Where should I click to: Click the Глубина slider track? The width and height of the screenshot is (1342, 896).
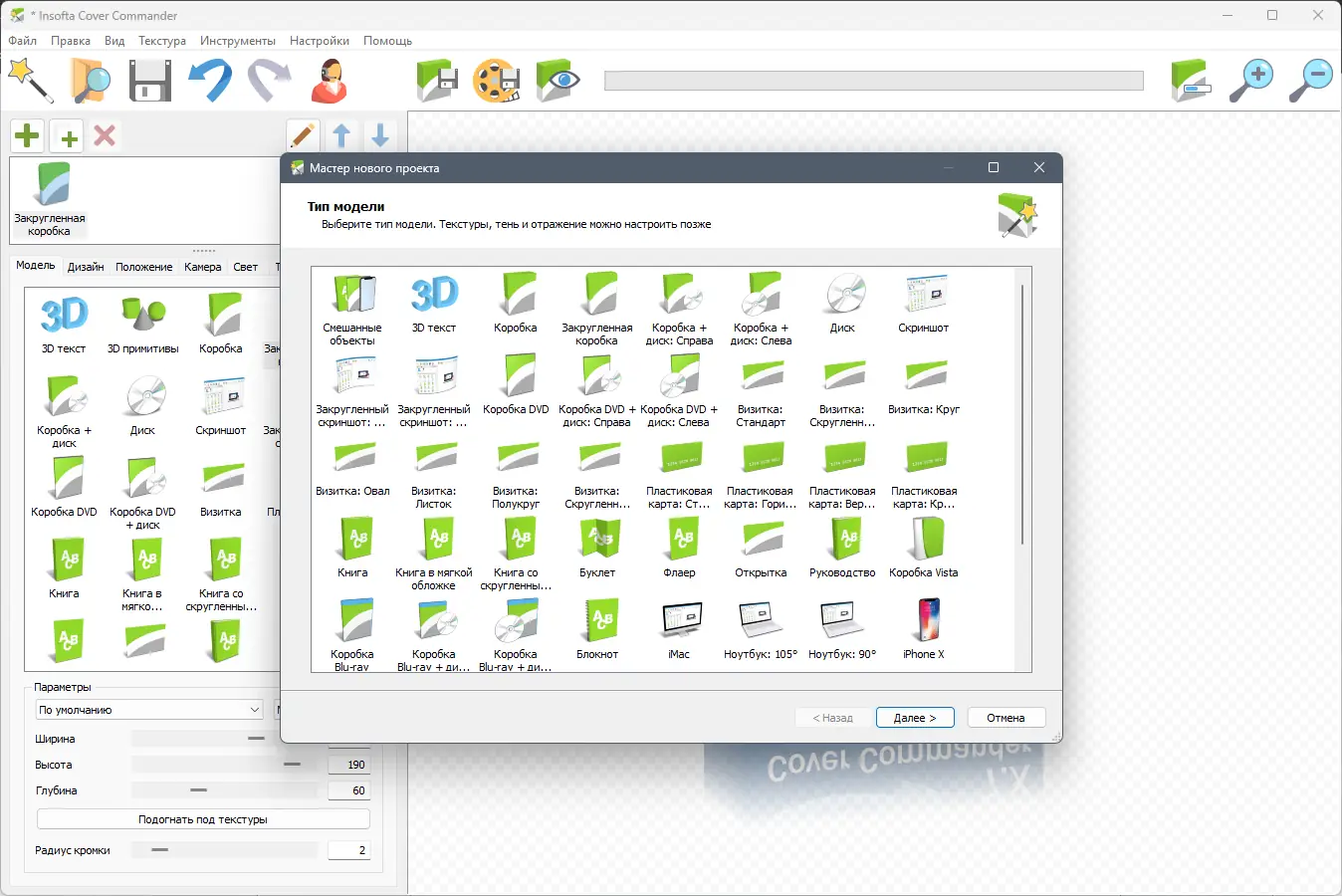point(224,790)
